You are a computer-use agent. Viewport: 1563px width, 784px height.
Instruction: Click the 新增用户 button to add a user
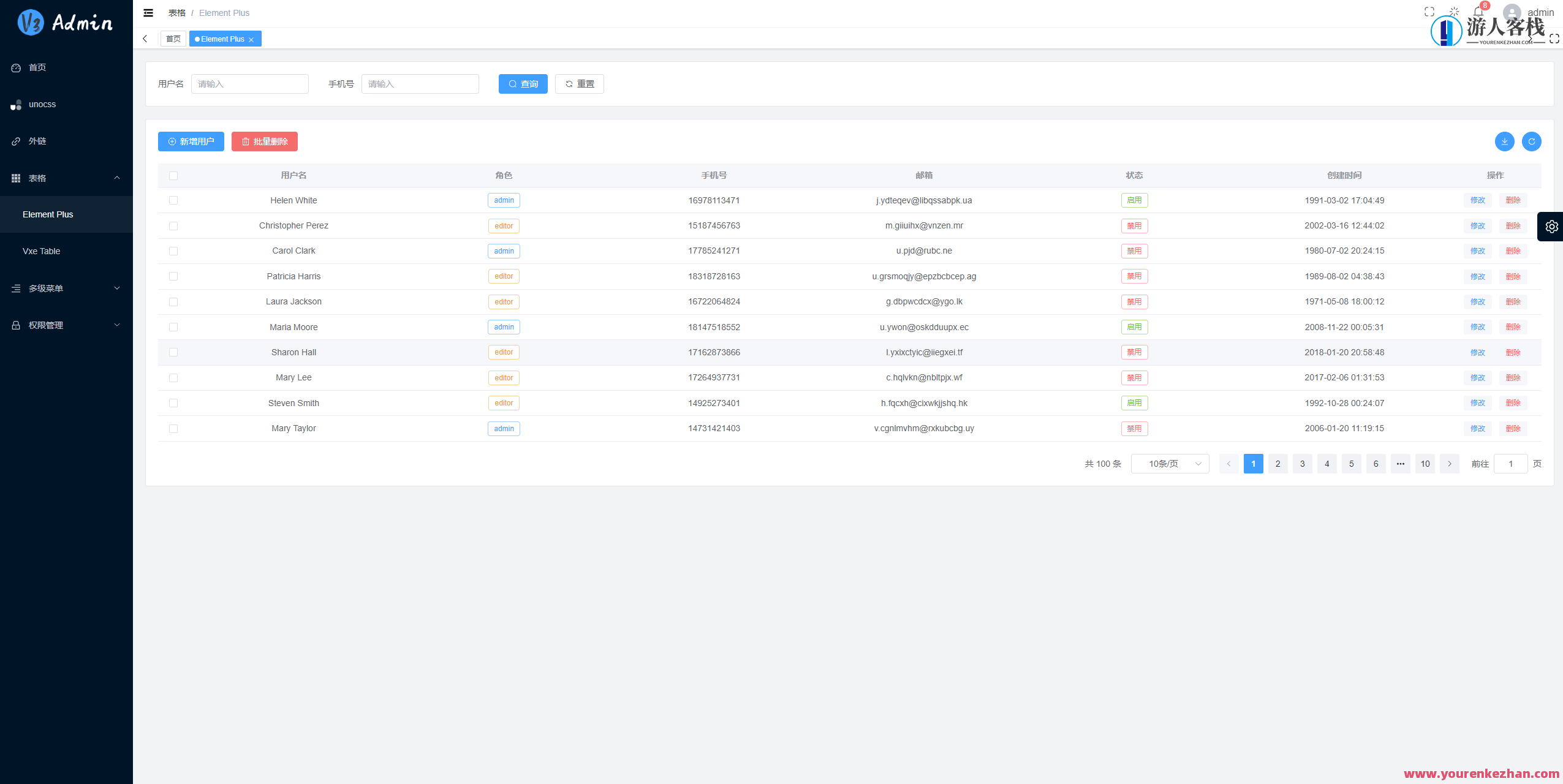[191, 141]
